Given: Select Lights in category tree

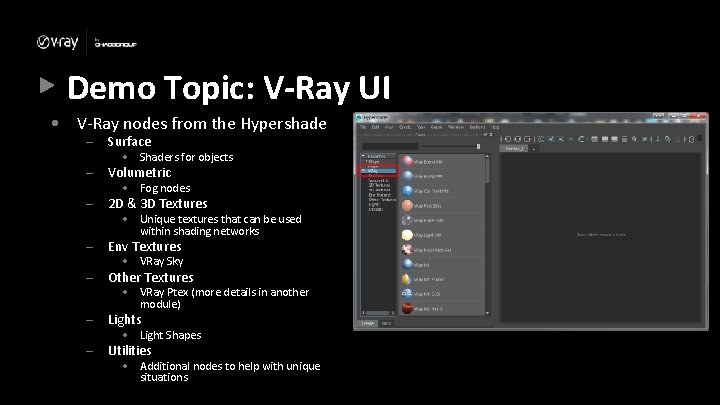Looking at the screenshot, I should (x=374, y=205).
